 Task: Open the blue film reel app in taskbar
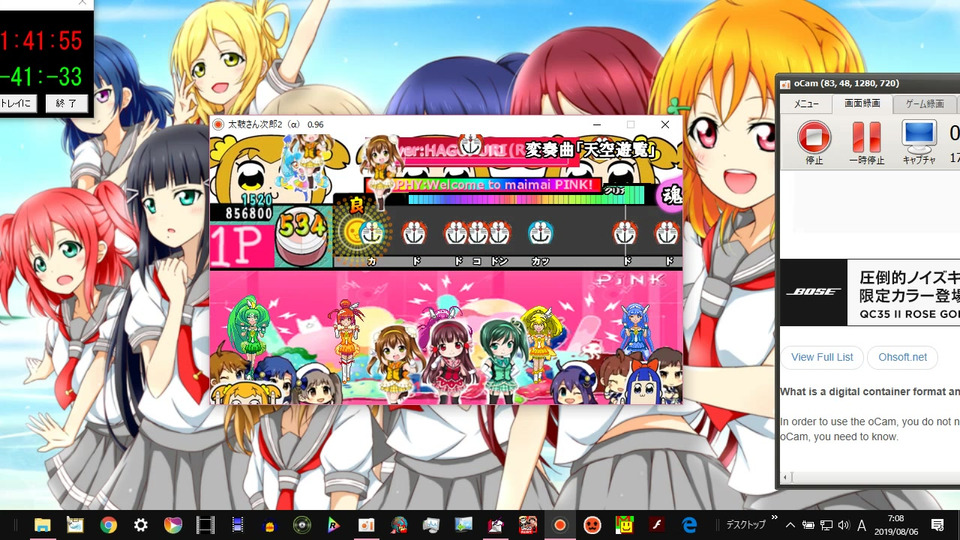[238, 525]
